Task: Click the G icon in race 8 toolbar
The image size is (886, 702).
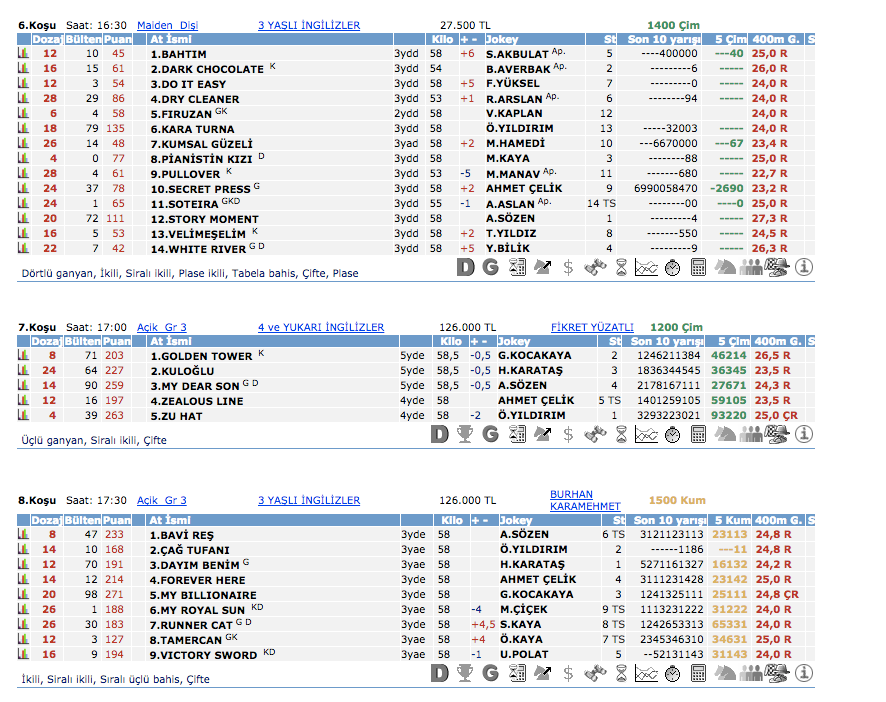Action: 490,674
